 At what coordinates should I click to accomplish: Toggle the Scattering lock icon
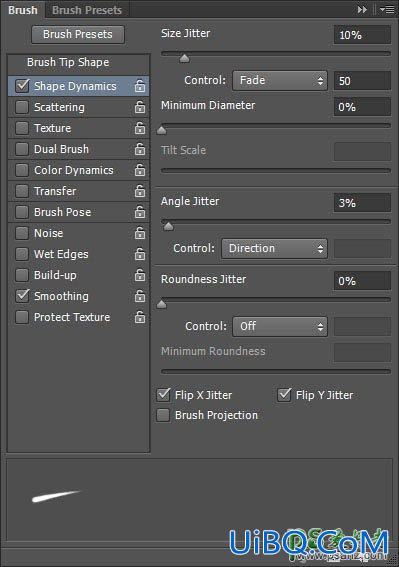coord(140,107)
